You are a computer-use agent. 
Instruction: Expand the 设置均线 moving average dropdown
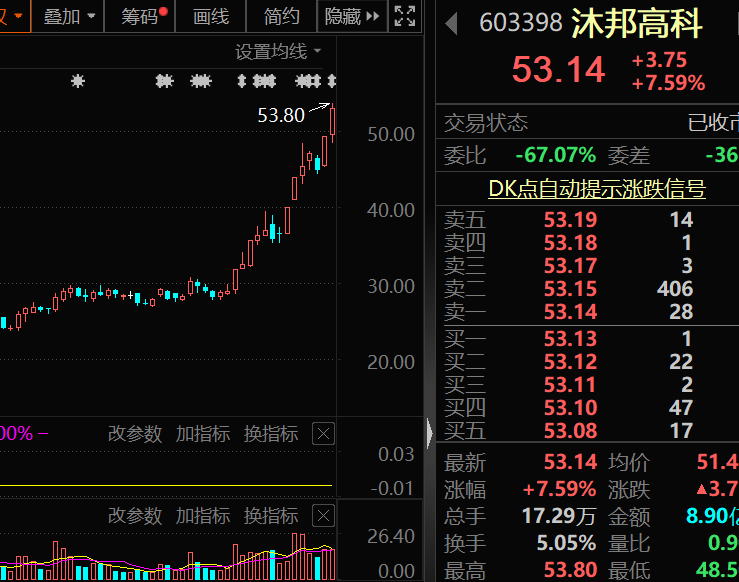279,51
